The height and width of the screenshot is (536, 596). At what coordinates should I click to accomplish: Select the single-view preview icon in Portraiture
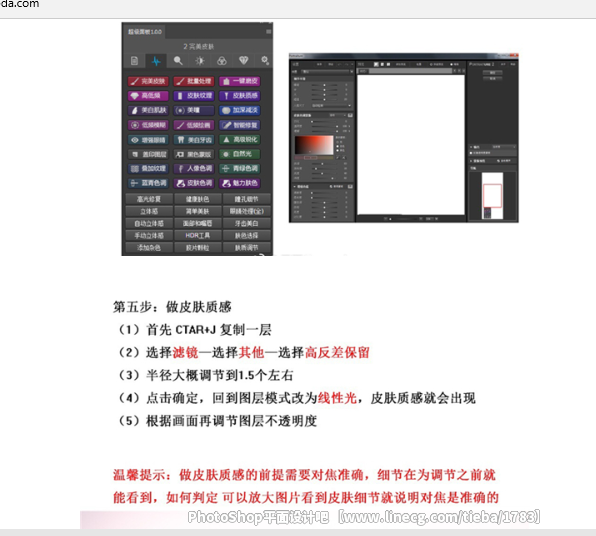(x=376, y=64)
